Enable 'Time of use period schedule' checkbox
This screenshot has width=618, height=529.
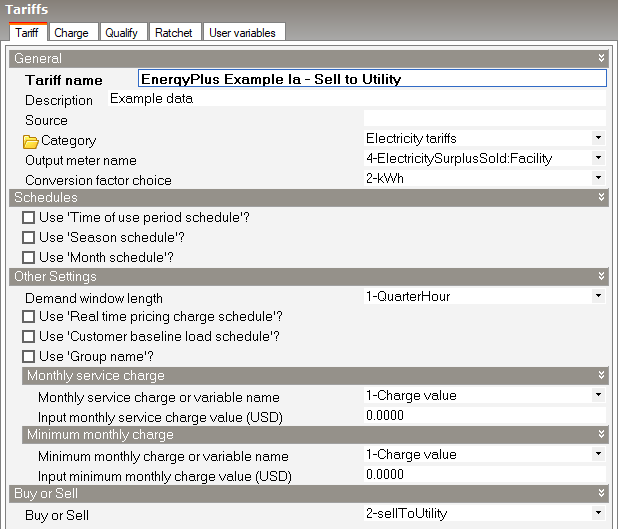(28, 218)
